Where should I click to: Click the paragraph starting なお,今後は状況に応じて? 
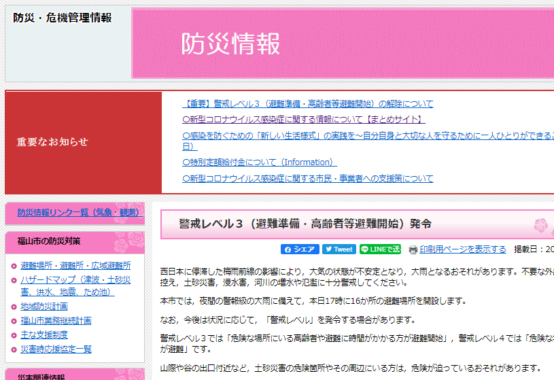coord(287,320)
